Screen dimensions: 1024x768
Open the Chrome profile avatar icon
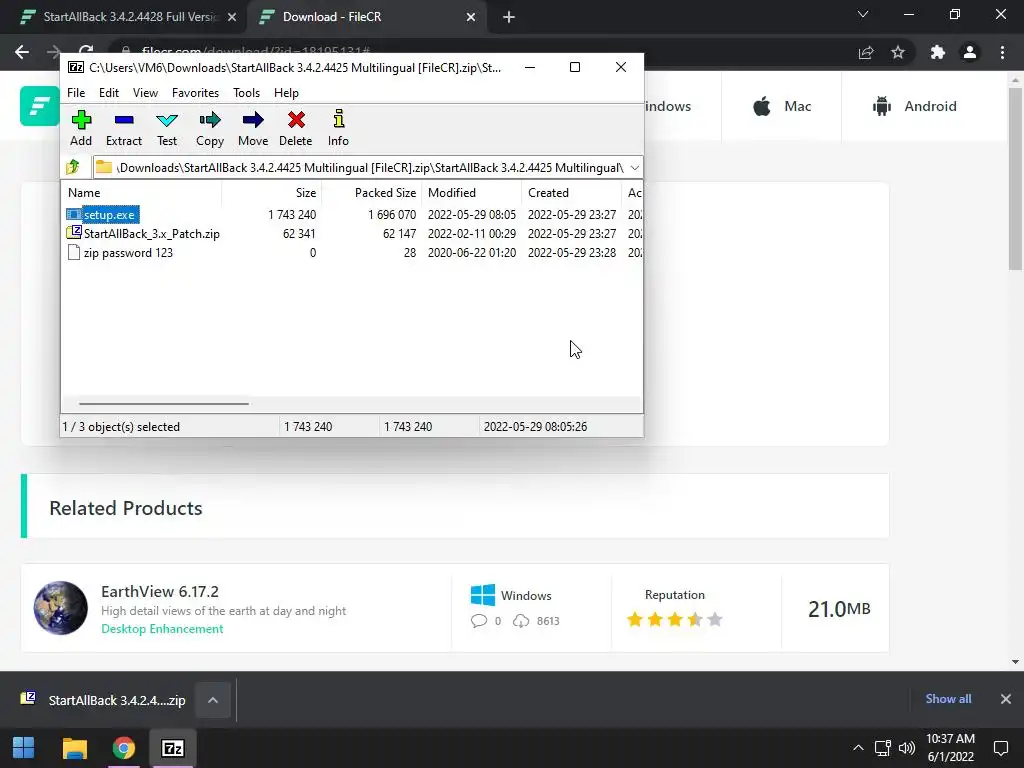pos(970,52)
